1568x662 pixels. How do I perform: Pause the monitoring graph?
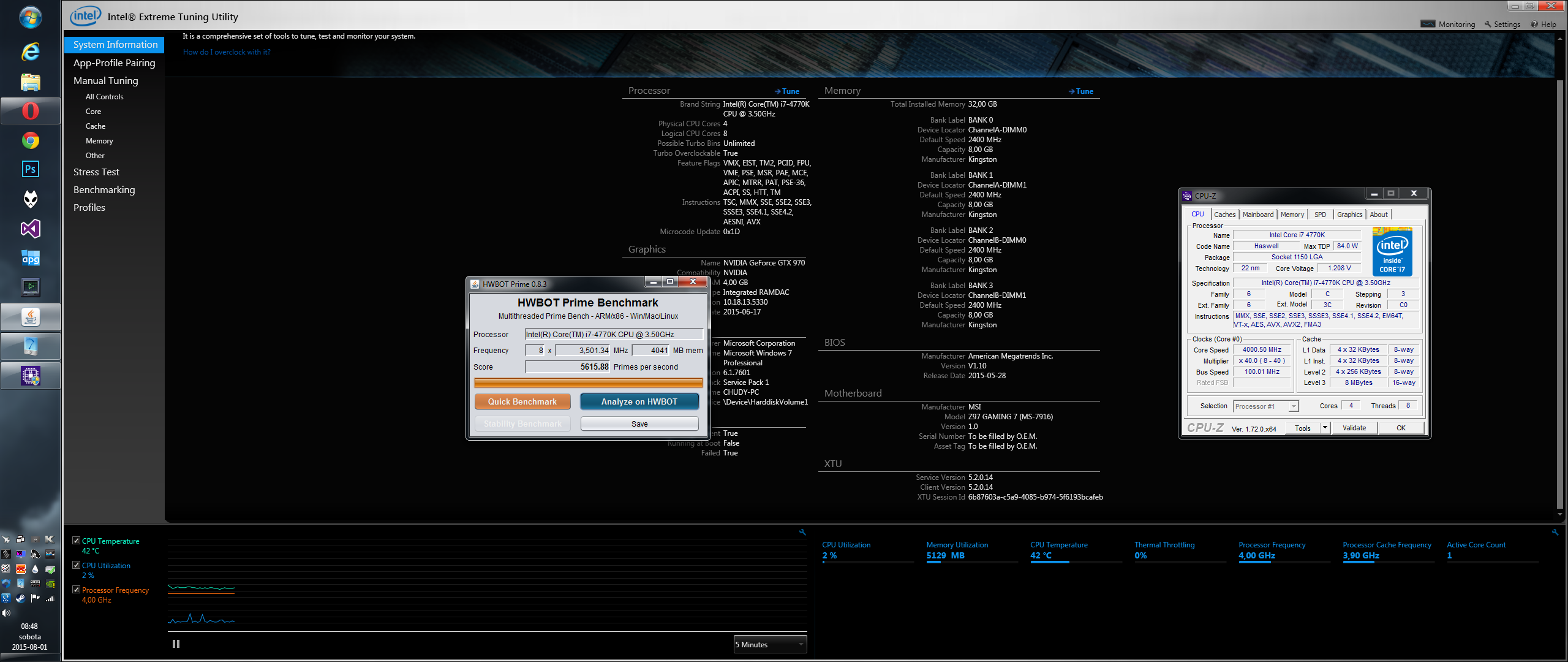(176, 644)
